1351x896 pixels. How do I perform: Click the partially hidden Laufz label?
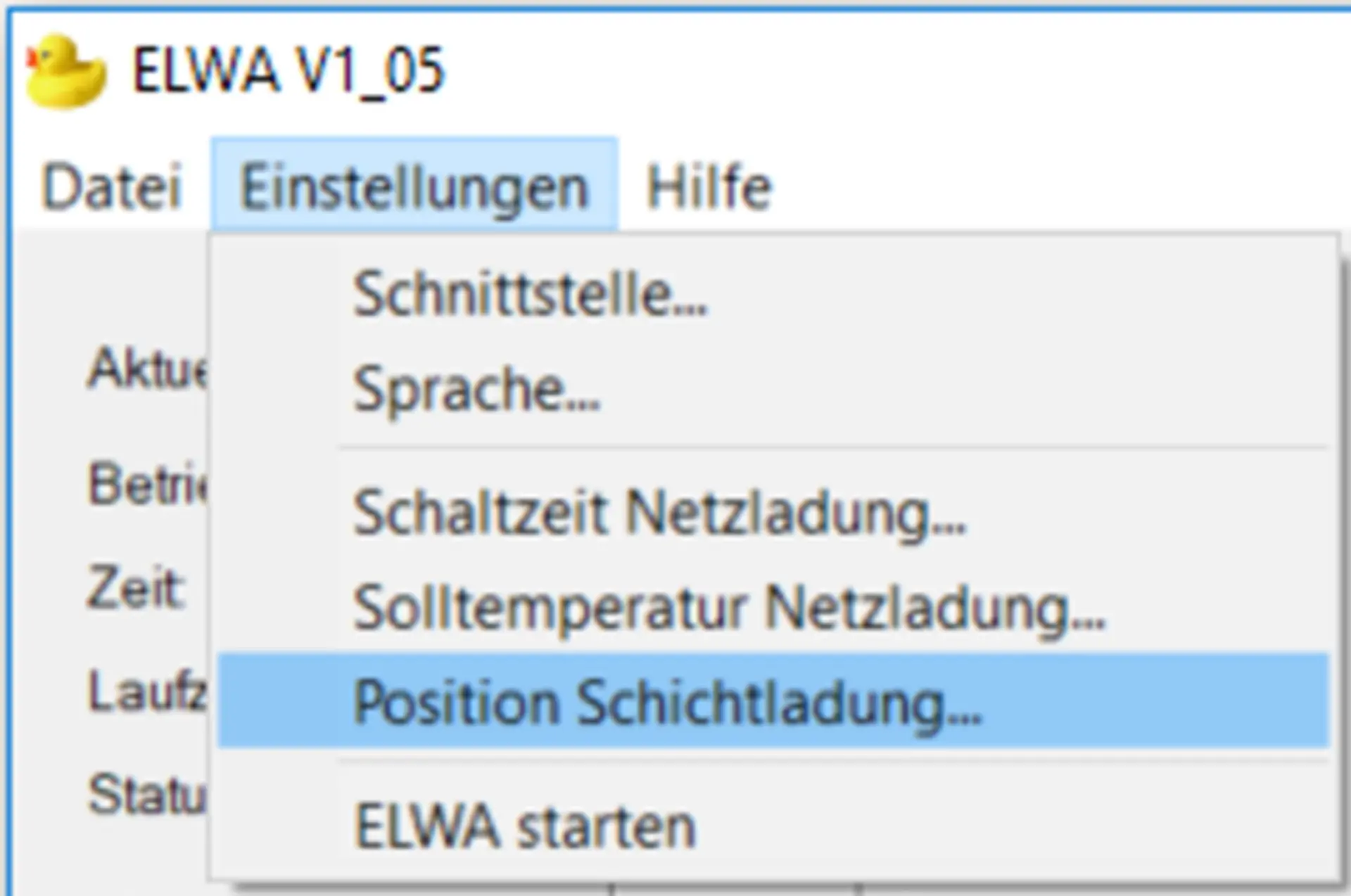point(148,692)
